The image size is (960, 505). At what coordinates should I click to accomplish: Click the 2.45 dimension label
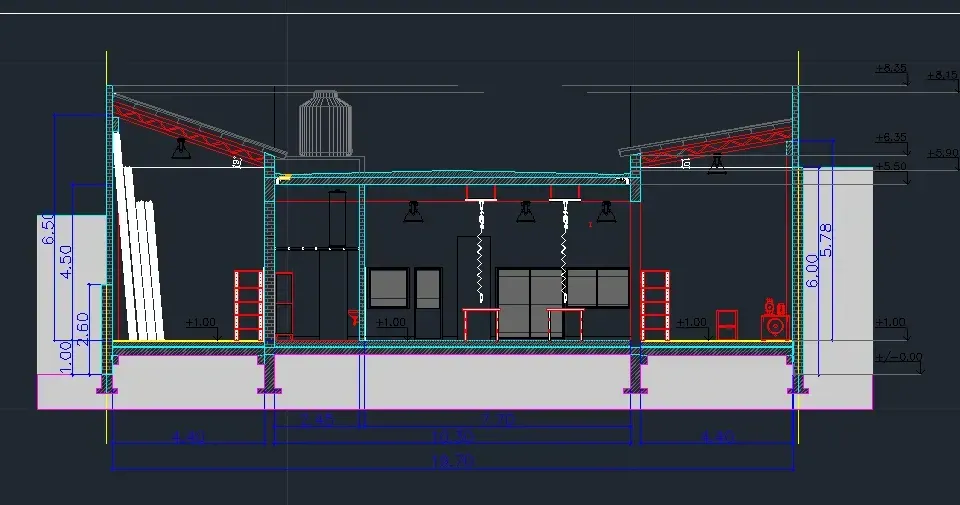pos(317,420)
